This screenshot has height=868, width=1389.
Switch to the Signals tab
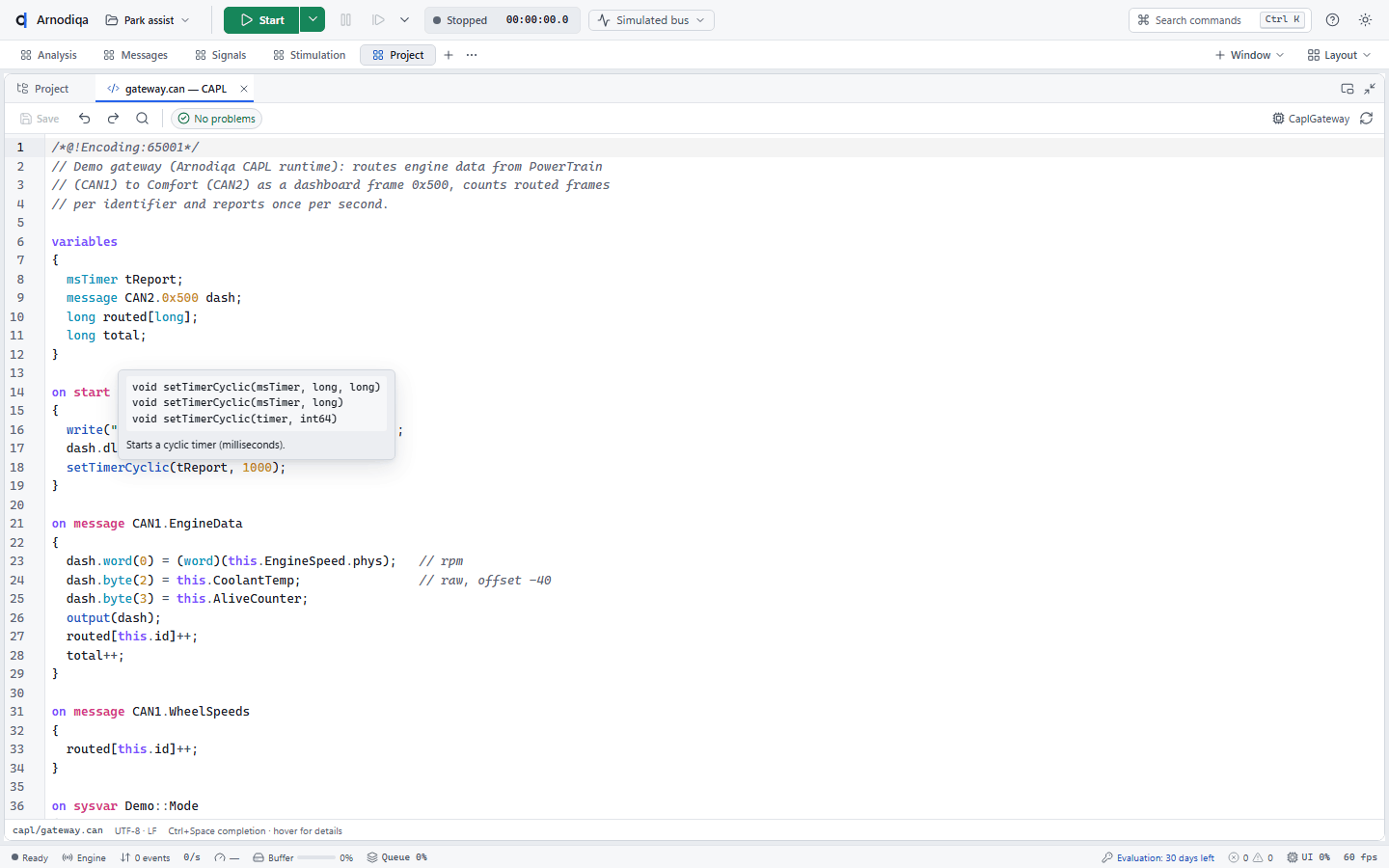click(x=221, y=55)
